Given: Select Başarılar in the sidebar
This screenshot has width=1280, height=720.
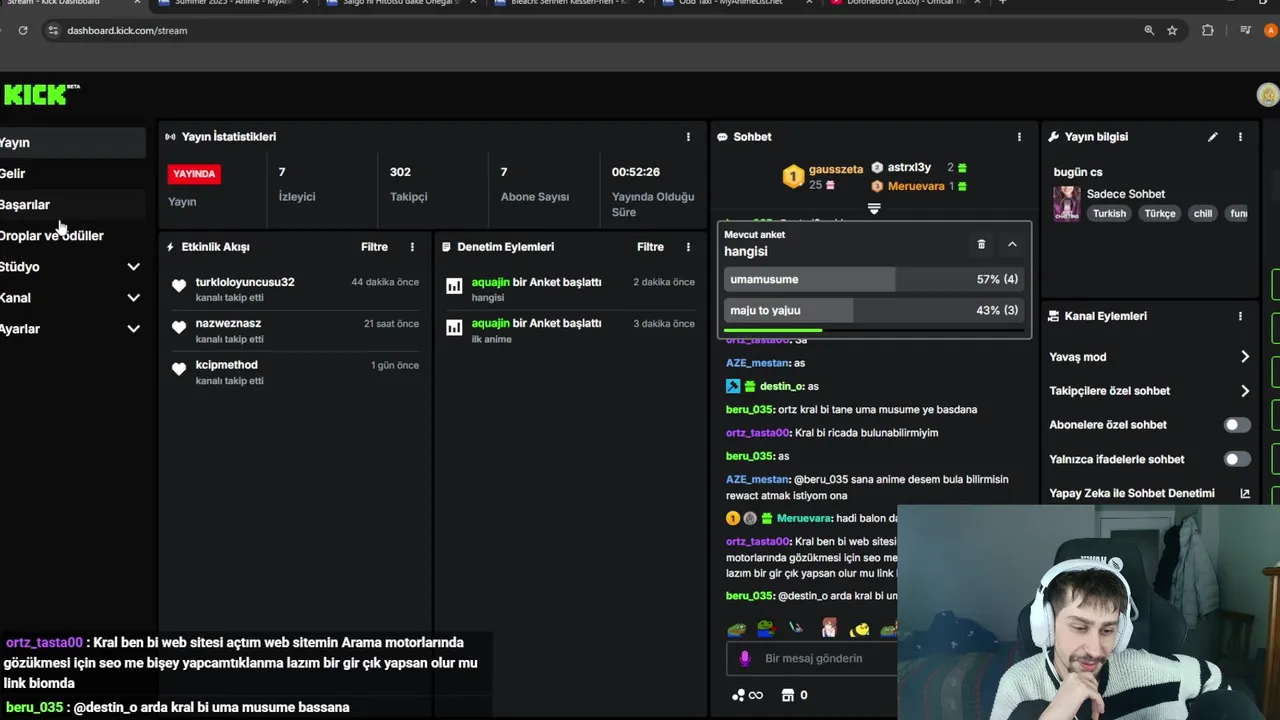Looking at the screenshot, I should 72,205.
